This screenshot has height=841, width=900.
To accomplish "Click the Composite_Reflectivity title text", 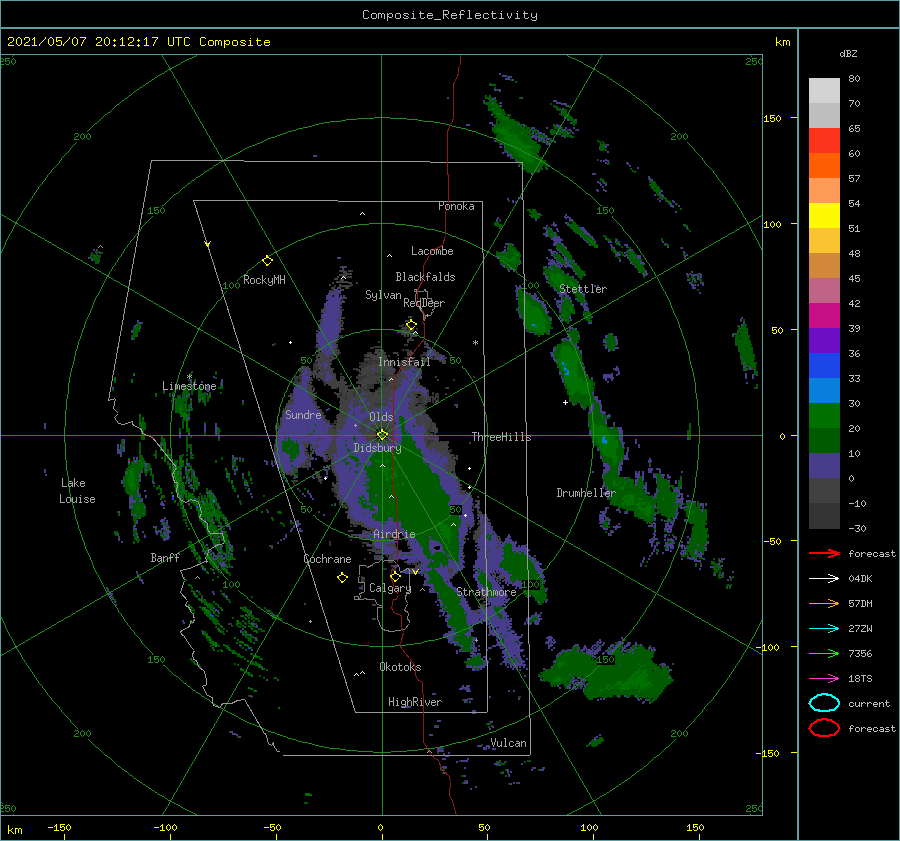I will (x=449, y=15).
